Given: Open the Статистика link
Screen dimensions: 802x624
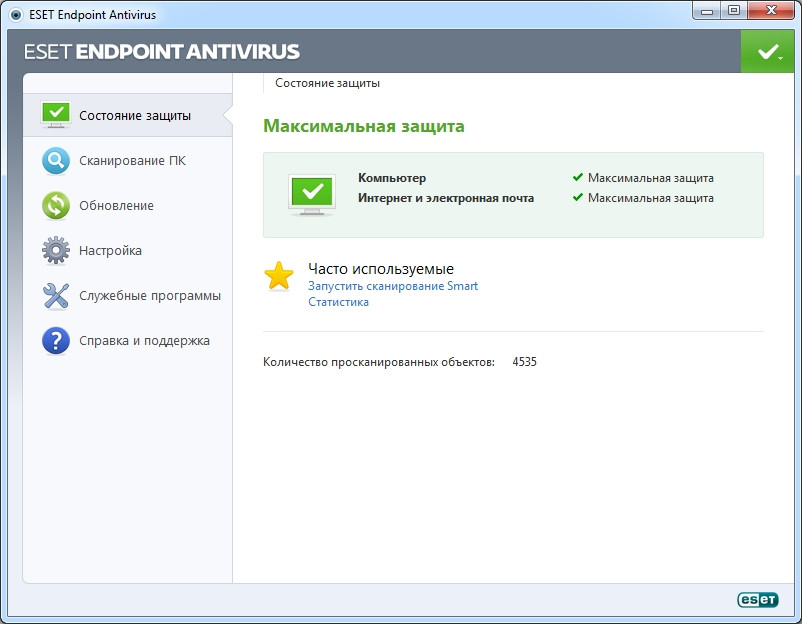Looking at the screenshot, I should coord(338,302).
